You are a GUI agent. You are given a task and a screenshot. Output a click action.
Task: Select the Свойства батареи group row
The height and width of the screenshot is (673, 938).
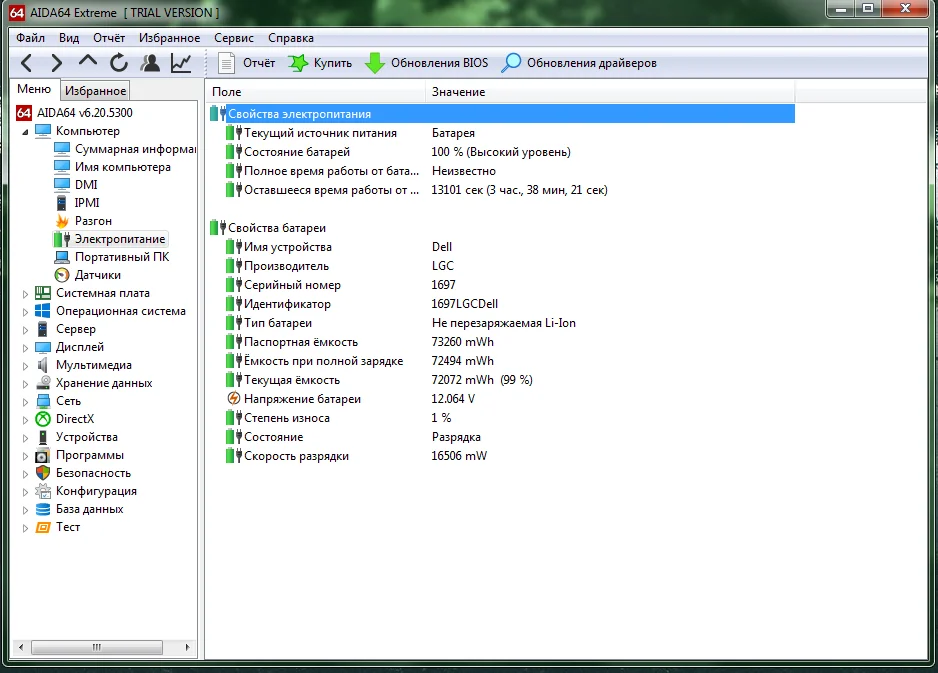(x=502, y=228)
